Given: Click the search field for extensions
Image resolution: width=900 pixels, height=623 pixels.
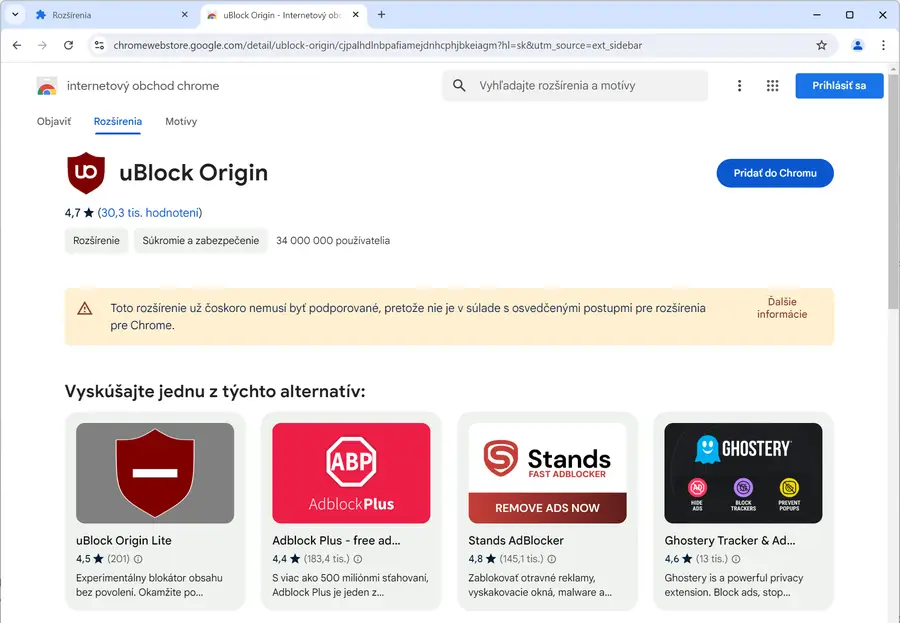Looking at the screenshot, I should [x=586, y=86].
